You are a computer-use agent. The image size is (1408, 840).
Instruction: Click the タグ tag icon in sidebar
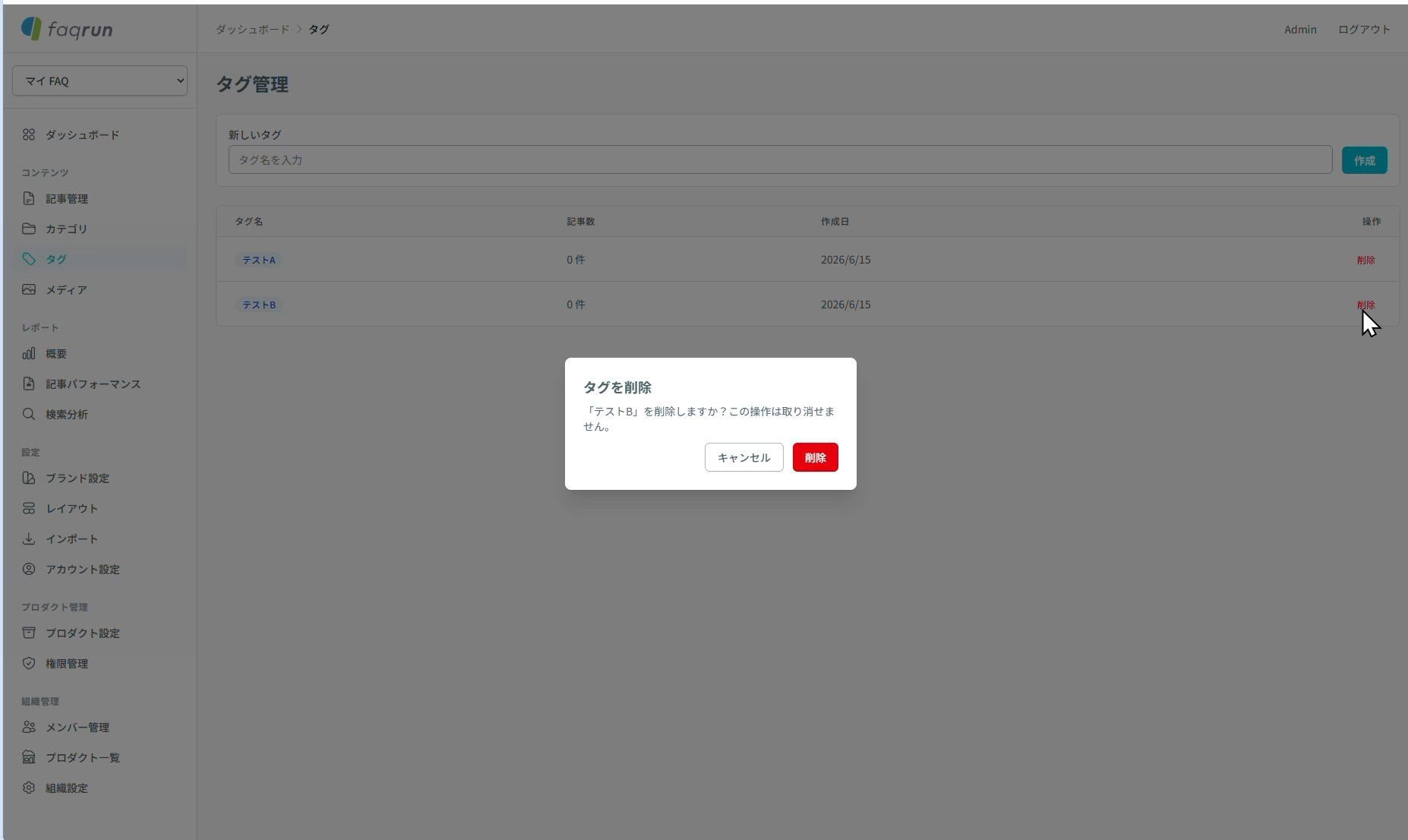click(29, 259)
